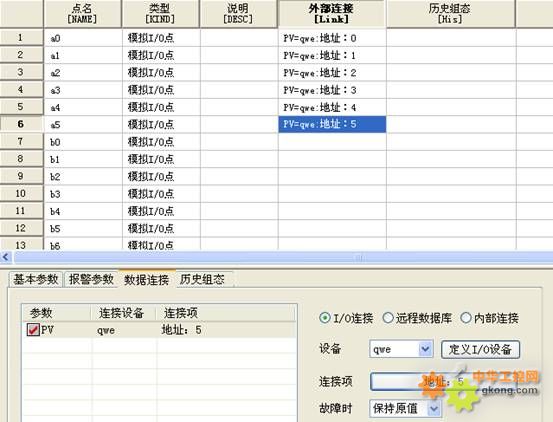Click the 点名 [NAME] column header
This screenshot has height=422, width=553.
pos(83,14)
